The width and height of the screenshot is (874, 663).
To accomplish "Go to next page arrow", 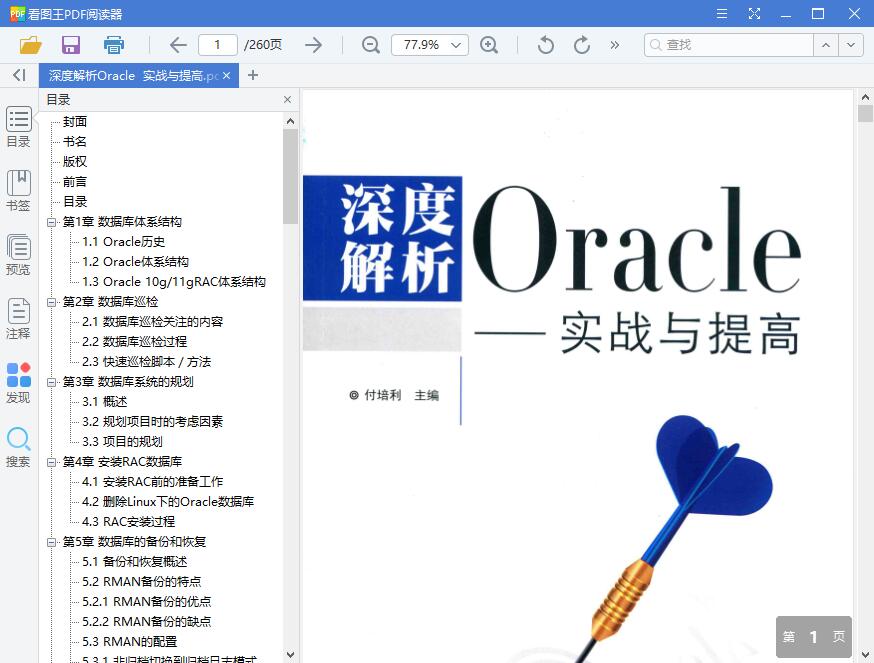I will click(313, 45).
